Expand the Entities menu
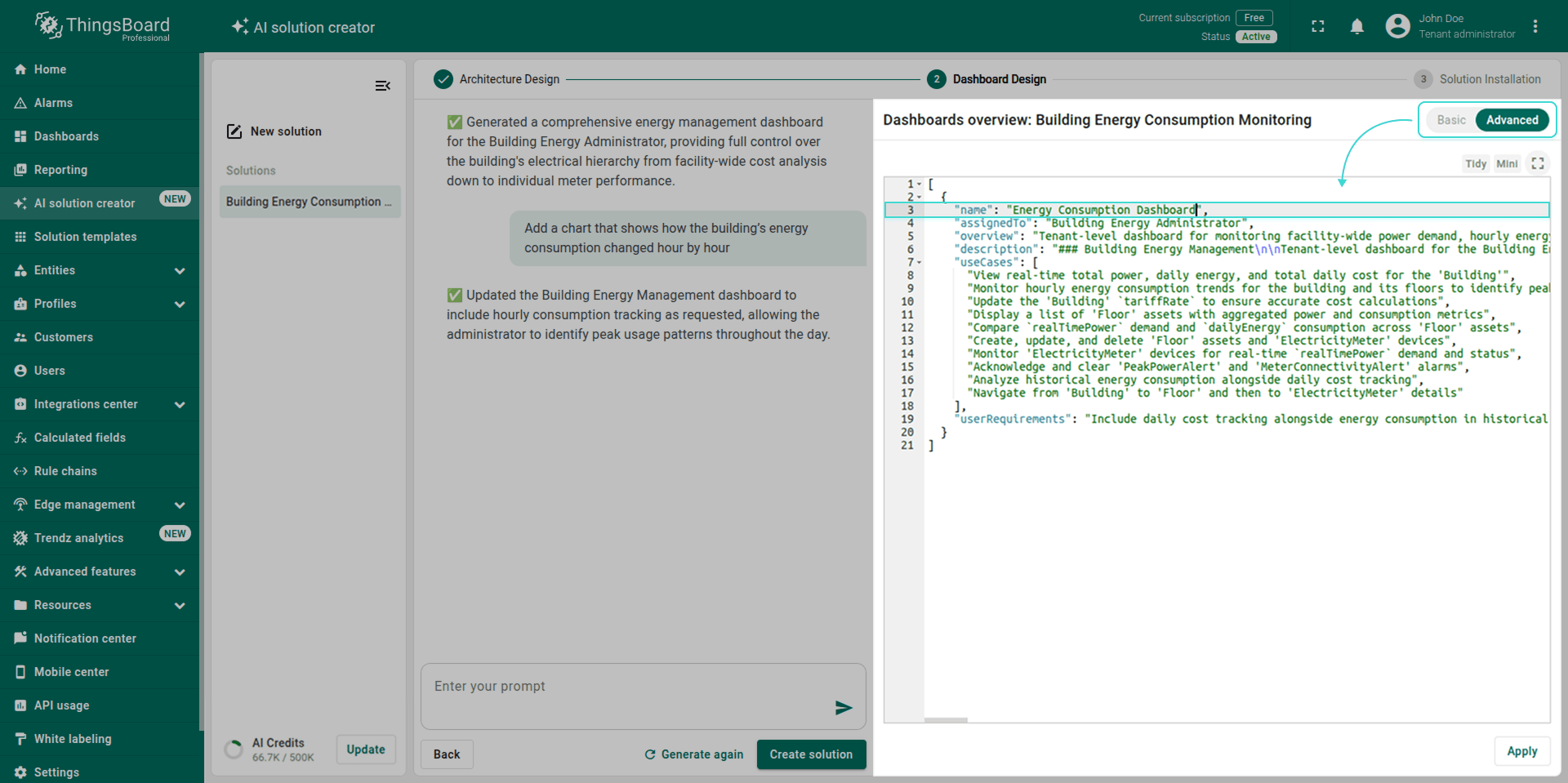This screenshot has width=1568, height=783. click(180, 270)
